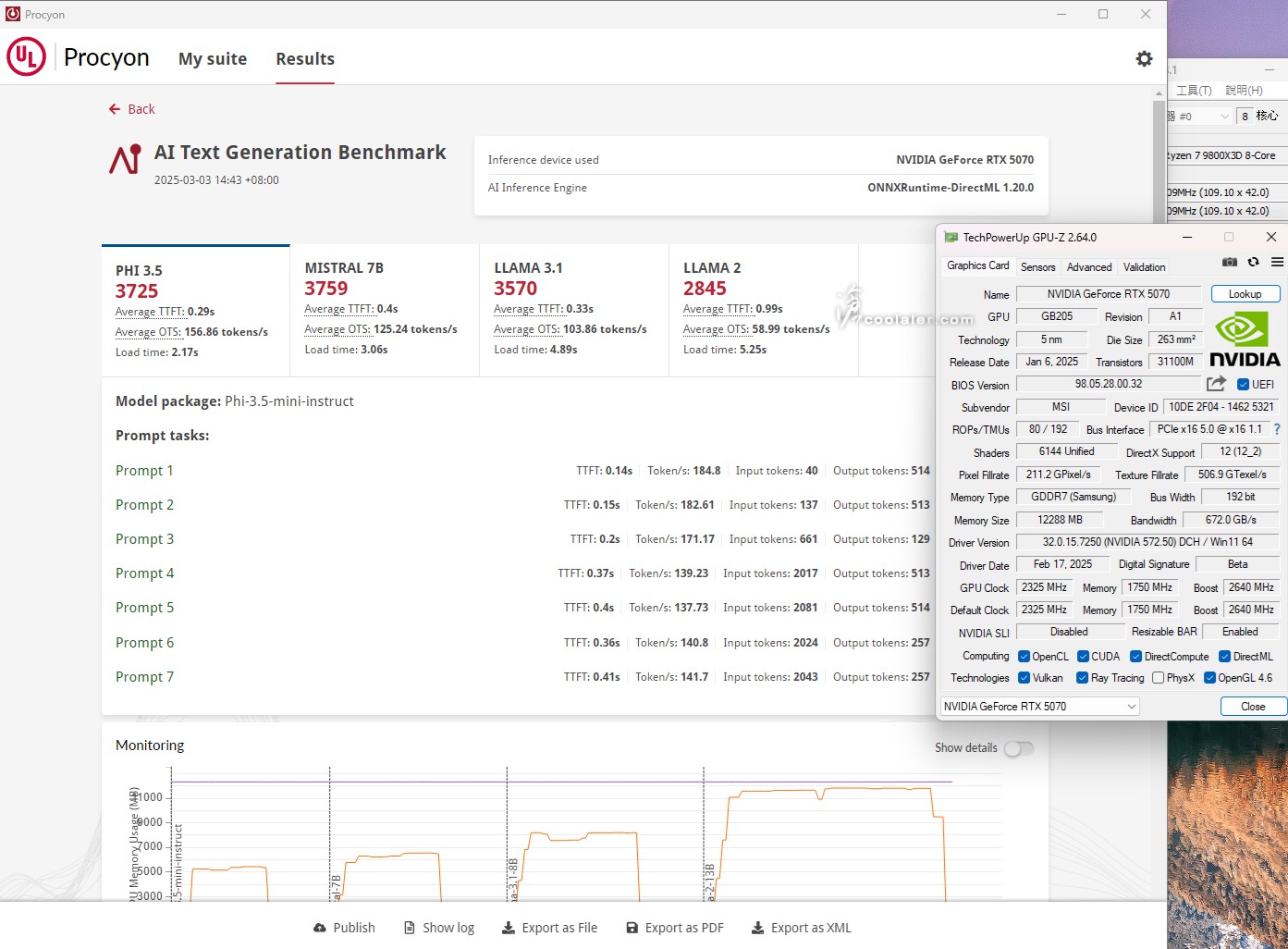Viewport: 1288px width, 949px height.
Task: Click the Export as XML download icon
Action: (758, 928)
